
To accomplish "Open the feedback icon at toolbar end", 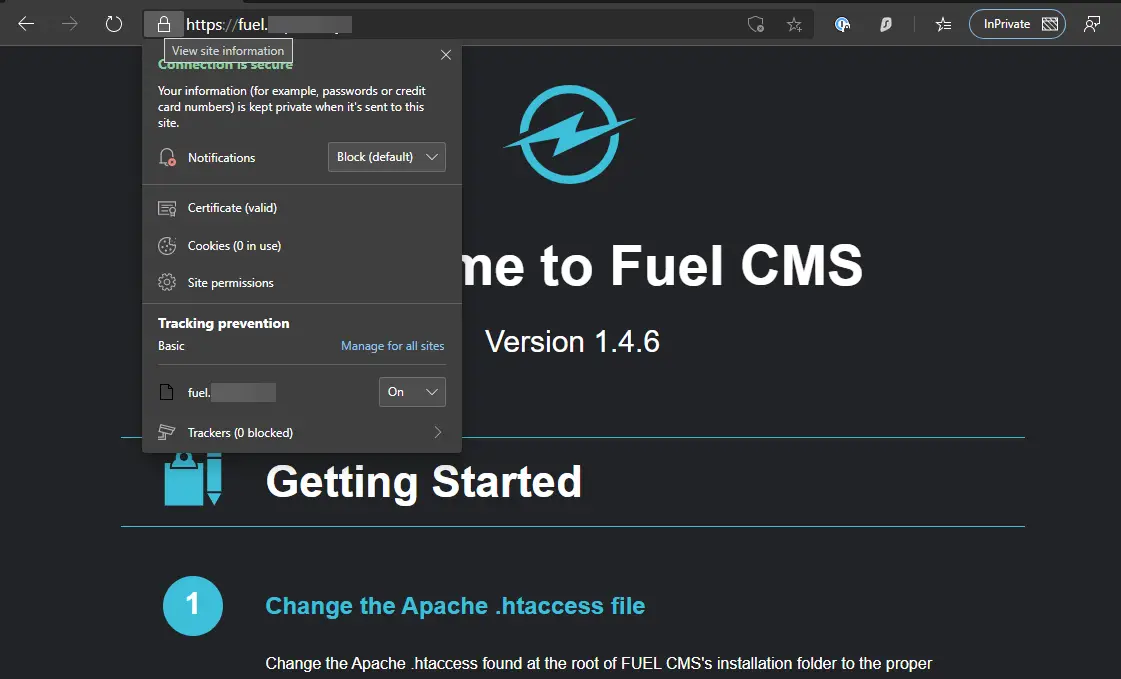I will coord(1092,24).
